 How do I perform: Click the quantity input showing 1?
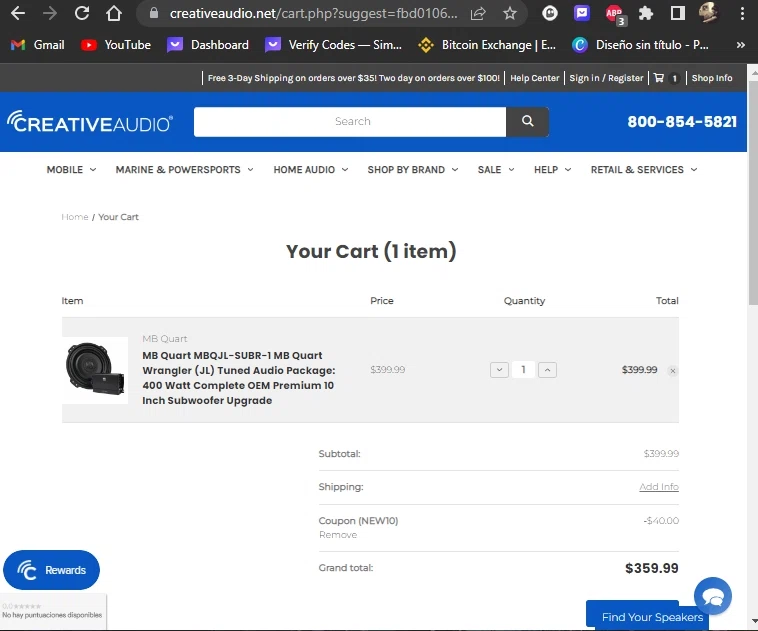click(523, 370)
